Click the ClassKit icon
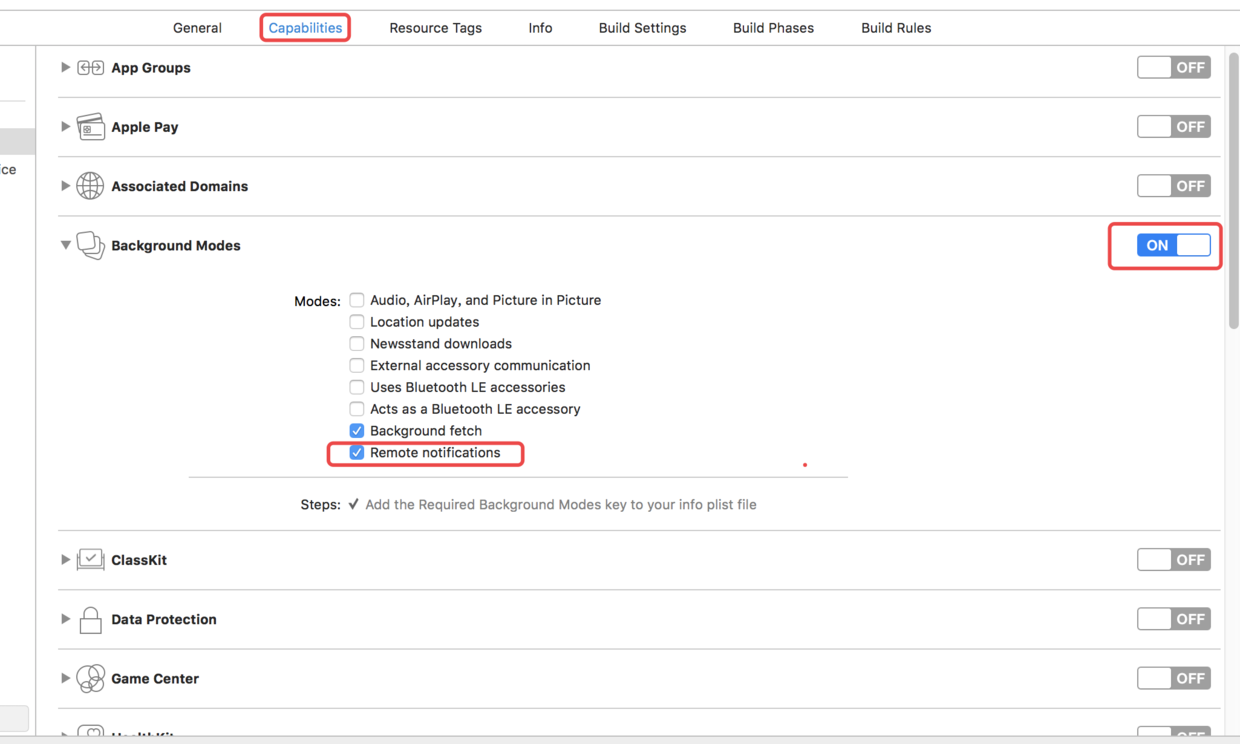This screenshot has height=744, width=1240. point(90,560)
